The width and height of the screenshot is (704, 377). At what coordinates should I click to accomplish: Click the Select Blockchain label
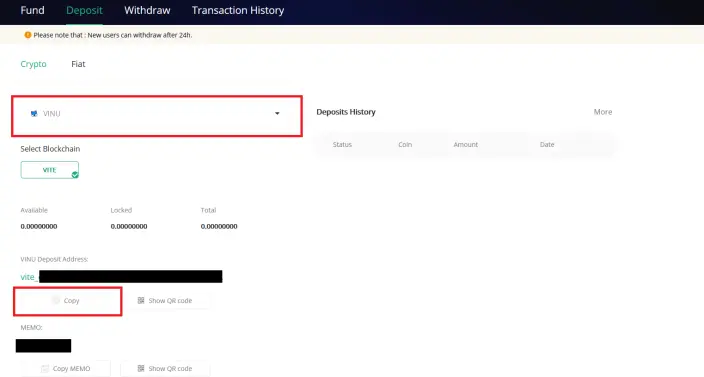pyautogui.click(x=50, y=149)
